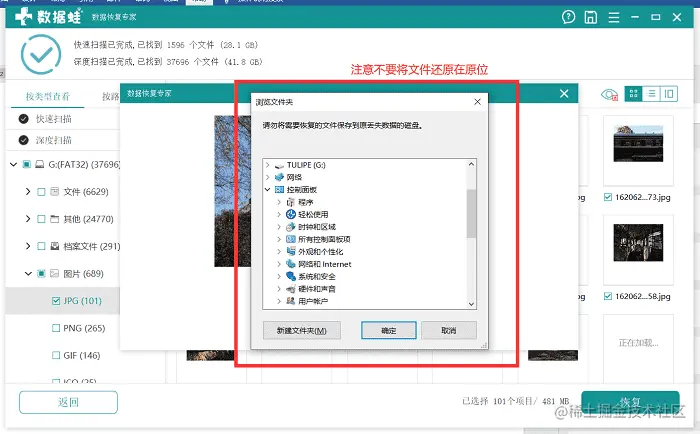The image size is (700, 434).
Task: Toggle the preview eye icon
Action: click(609, 94)
